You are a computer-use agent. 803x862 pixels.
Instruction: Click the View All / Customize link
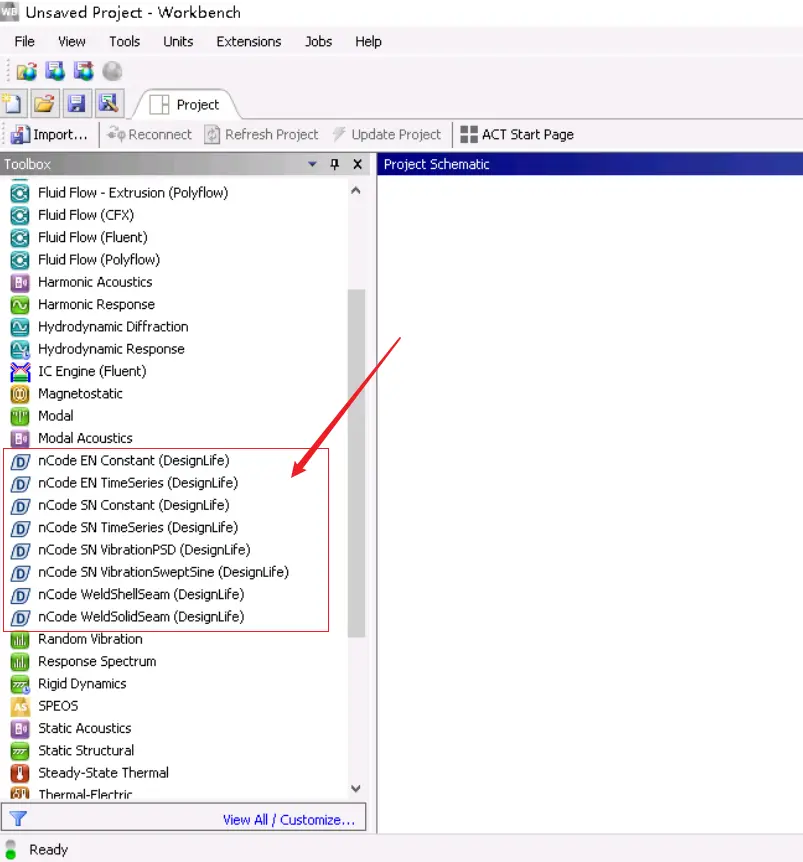click(x=289, y=820)
